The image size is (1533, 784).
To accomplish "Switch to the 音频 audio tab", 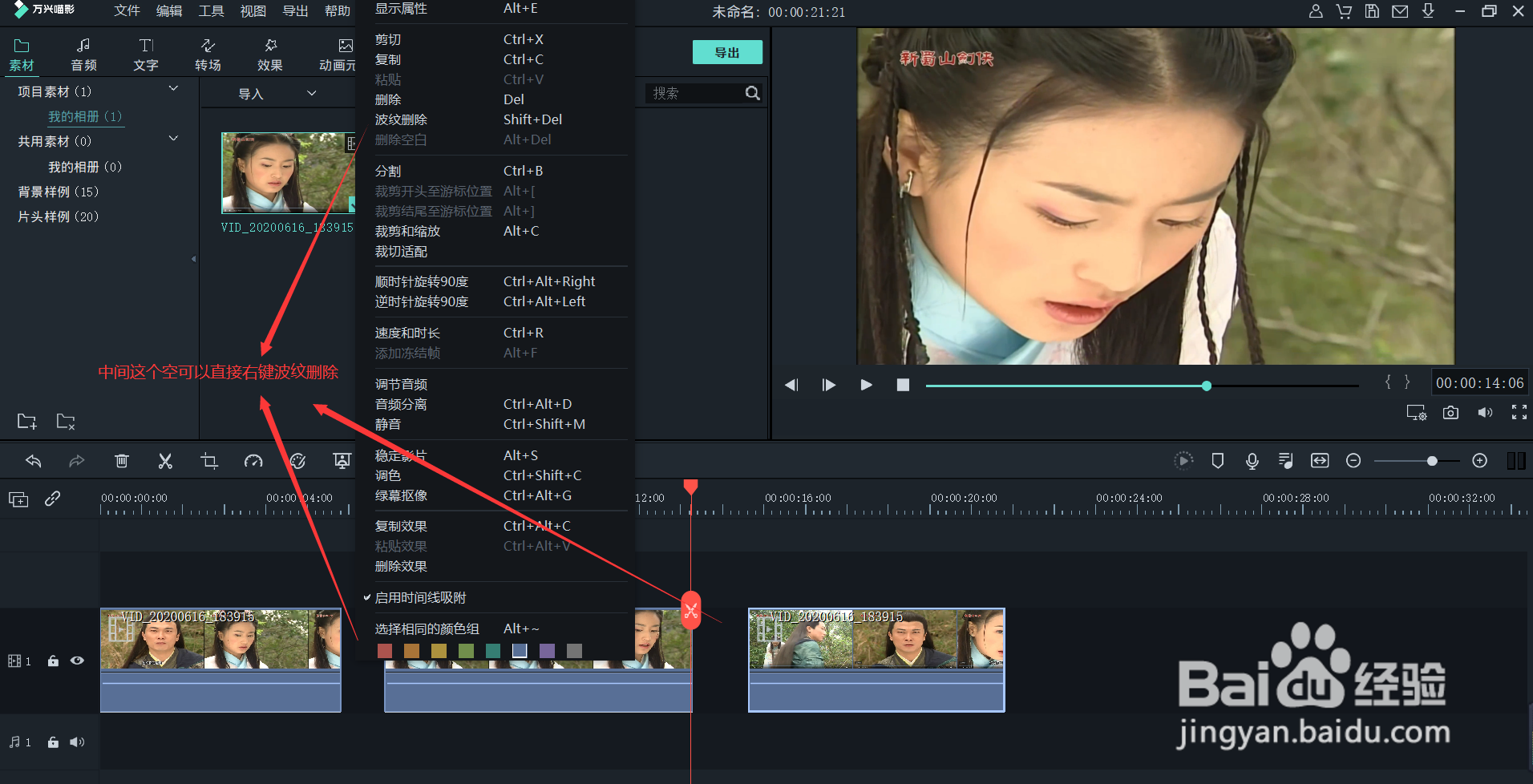I will [x=83, y=55].
